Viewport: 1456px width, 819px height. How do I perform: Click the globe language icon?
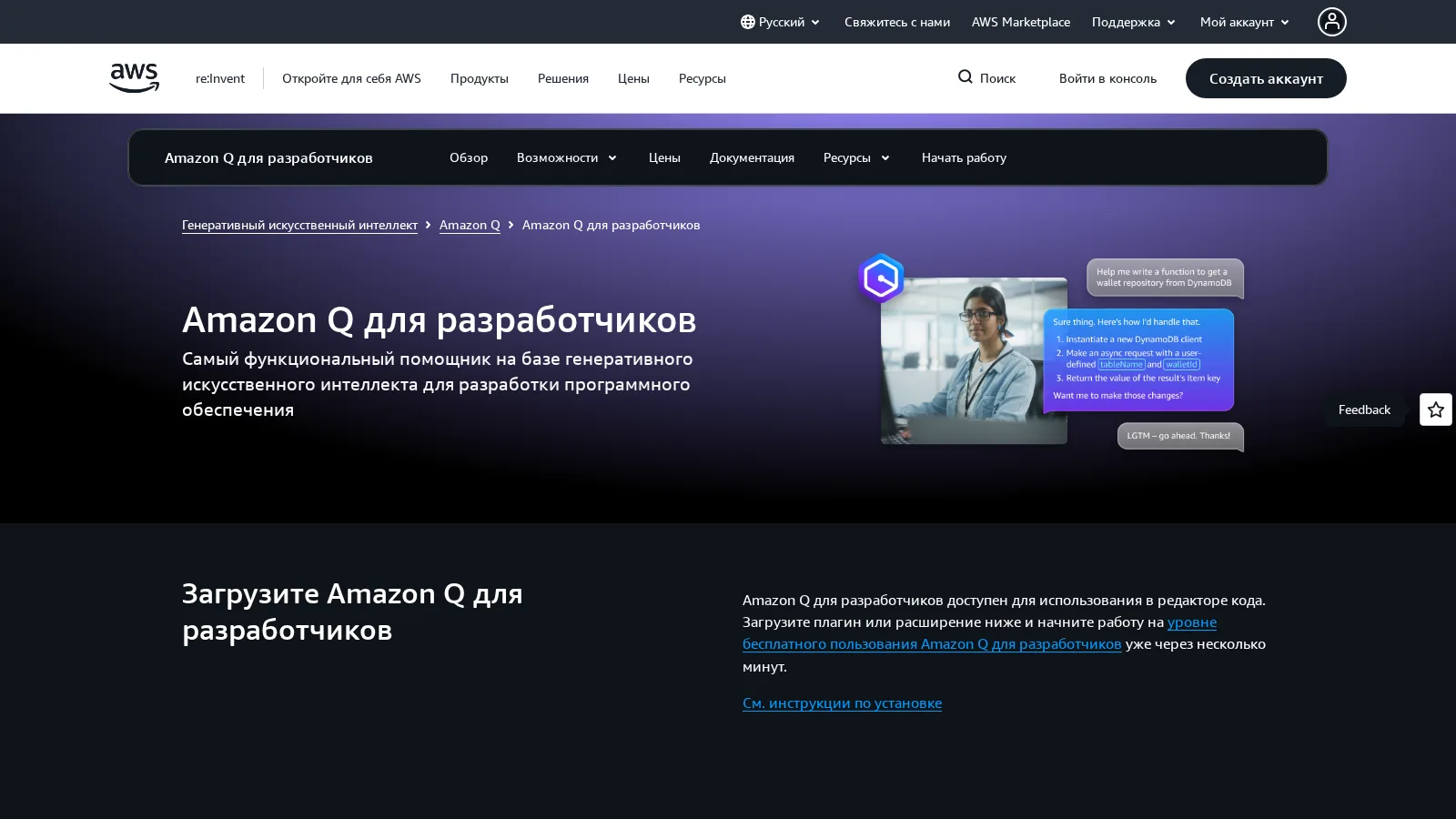click(x=748, y=22)
